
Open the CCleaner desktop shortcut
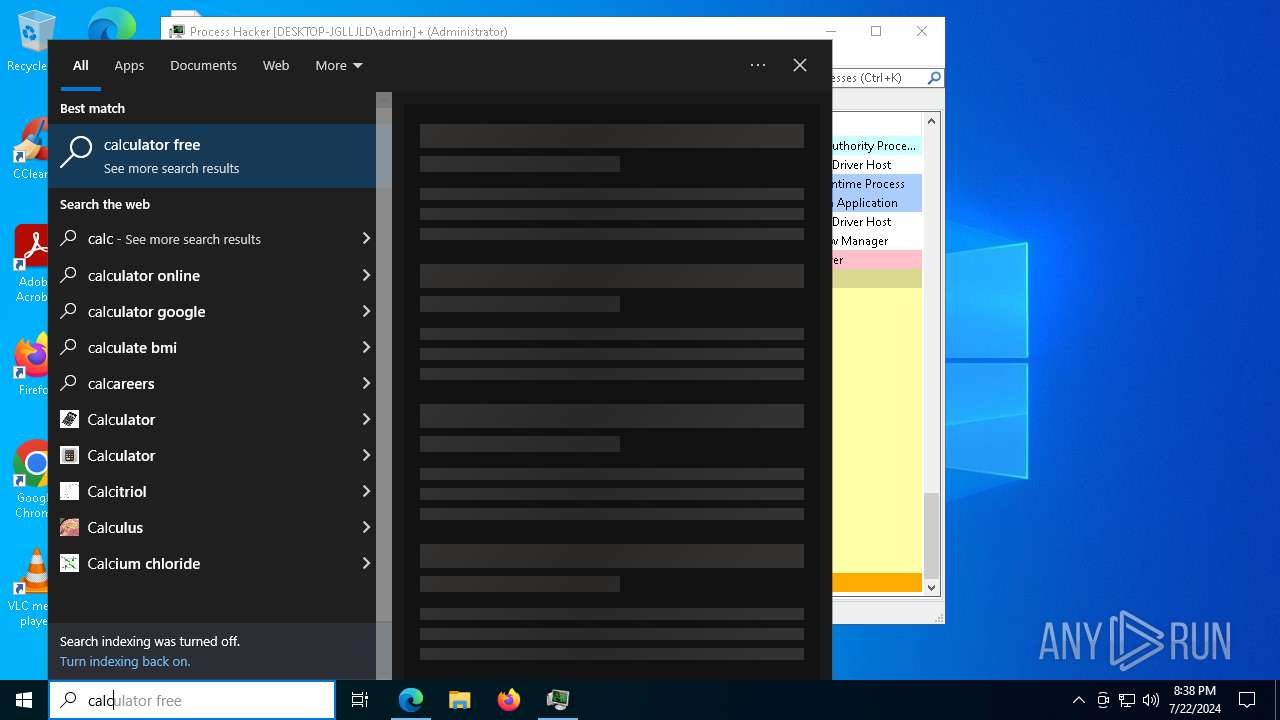coord(31,149)
